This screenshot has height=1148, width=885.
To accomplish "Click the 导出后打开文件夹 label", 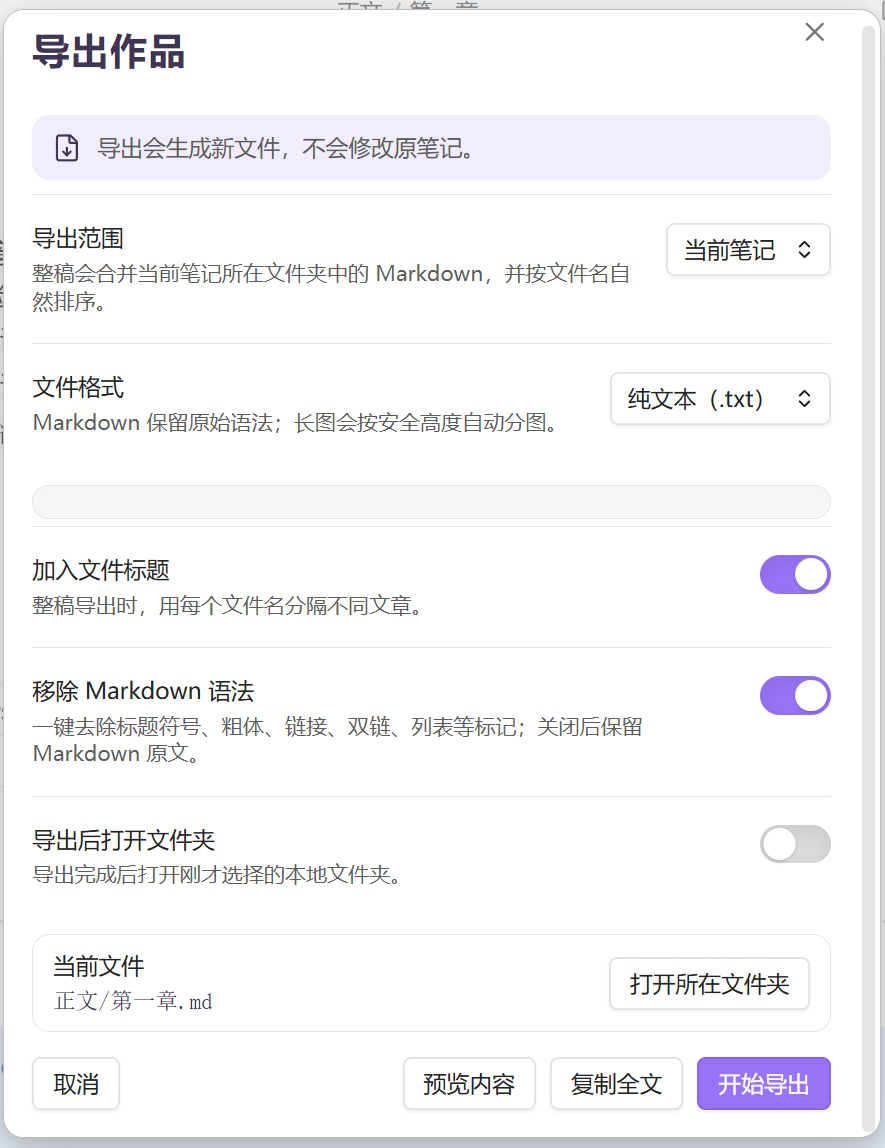I will (123, 840).
